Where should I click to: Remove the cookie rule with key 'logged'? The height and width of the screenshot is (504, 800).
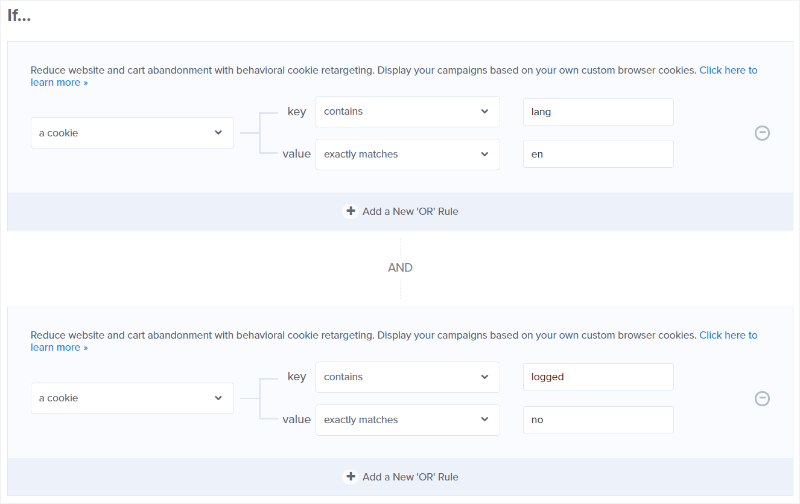tap(762, 398)
